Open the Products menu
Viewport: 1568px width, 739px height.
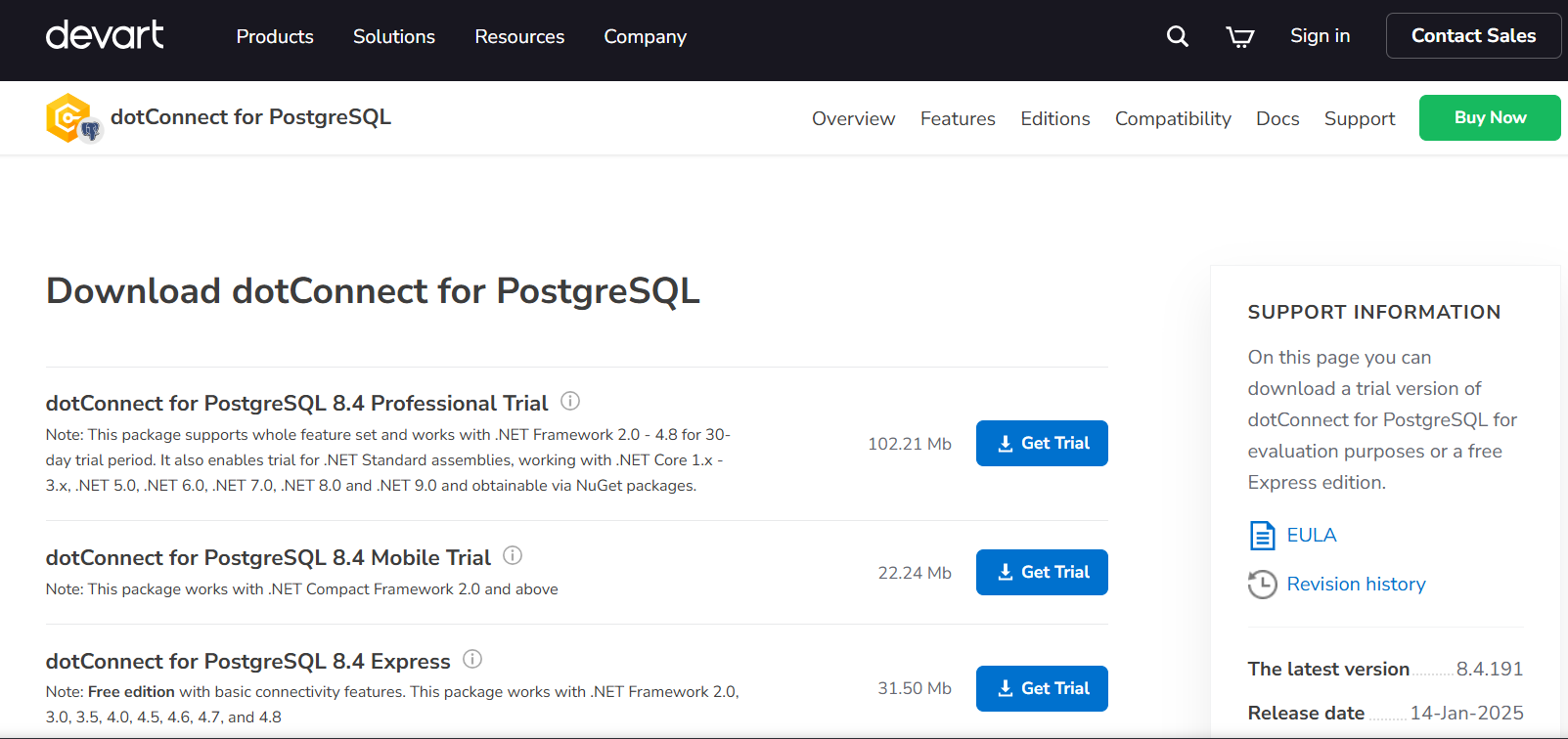pyautogui.click(x=275, y=36)
